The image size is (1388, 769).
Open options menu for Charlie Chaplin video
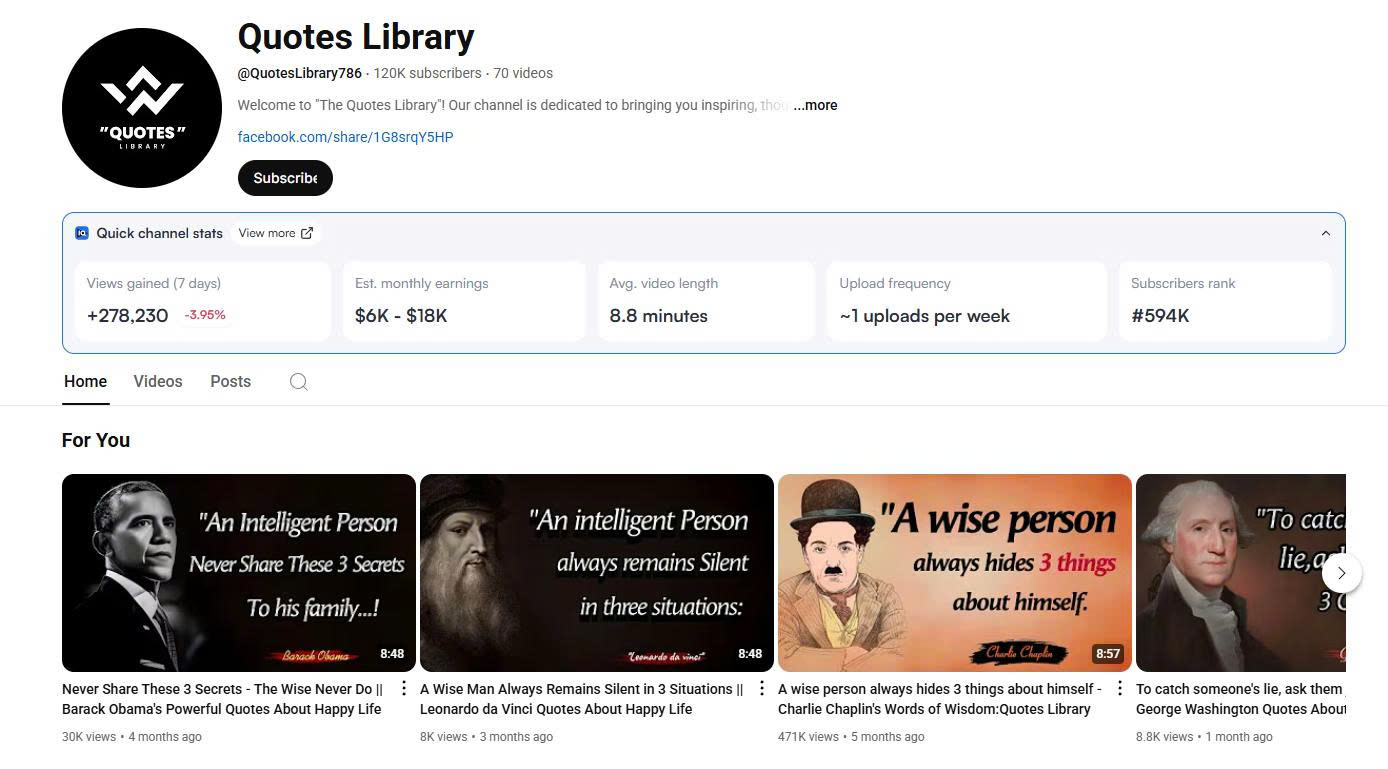[1120, 689]
